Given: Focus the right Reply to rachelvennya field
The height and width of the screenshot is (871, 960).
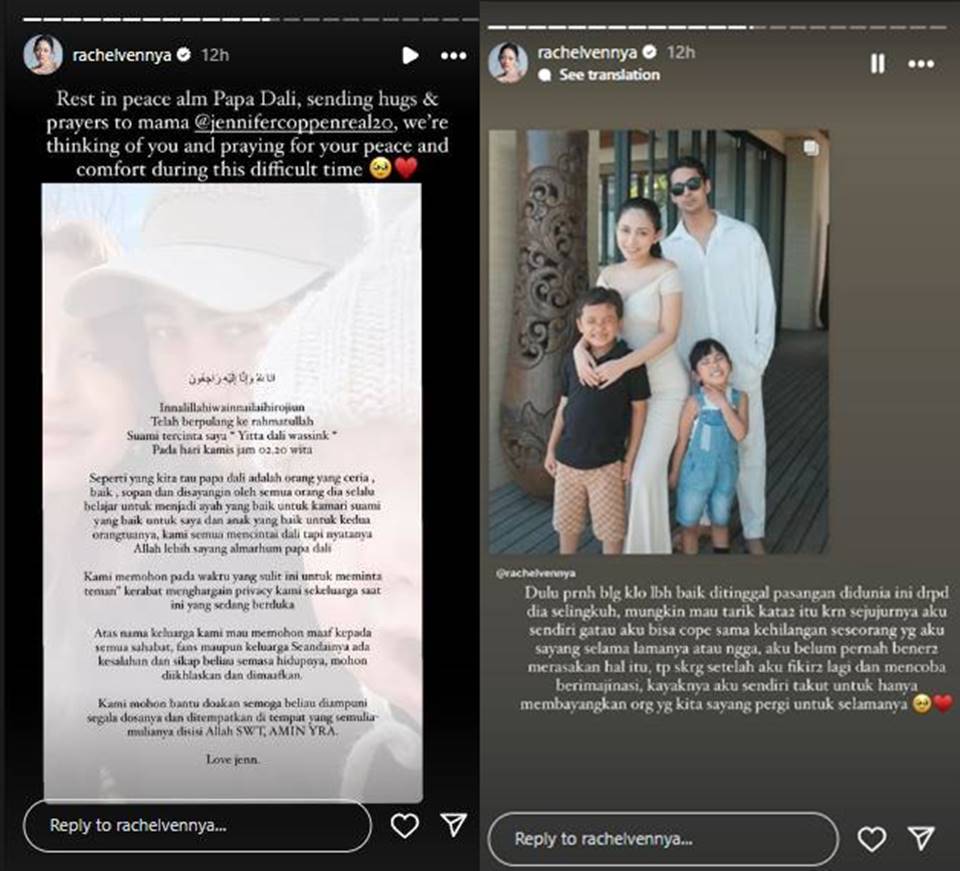Looking at the screenshot, I should coord(663,839).
